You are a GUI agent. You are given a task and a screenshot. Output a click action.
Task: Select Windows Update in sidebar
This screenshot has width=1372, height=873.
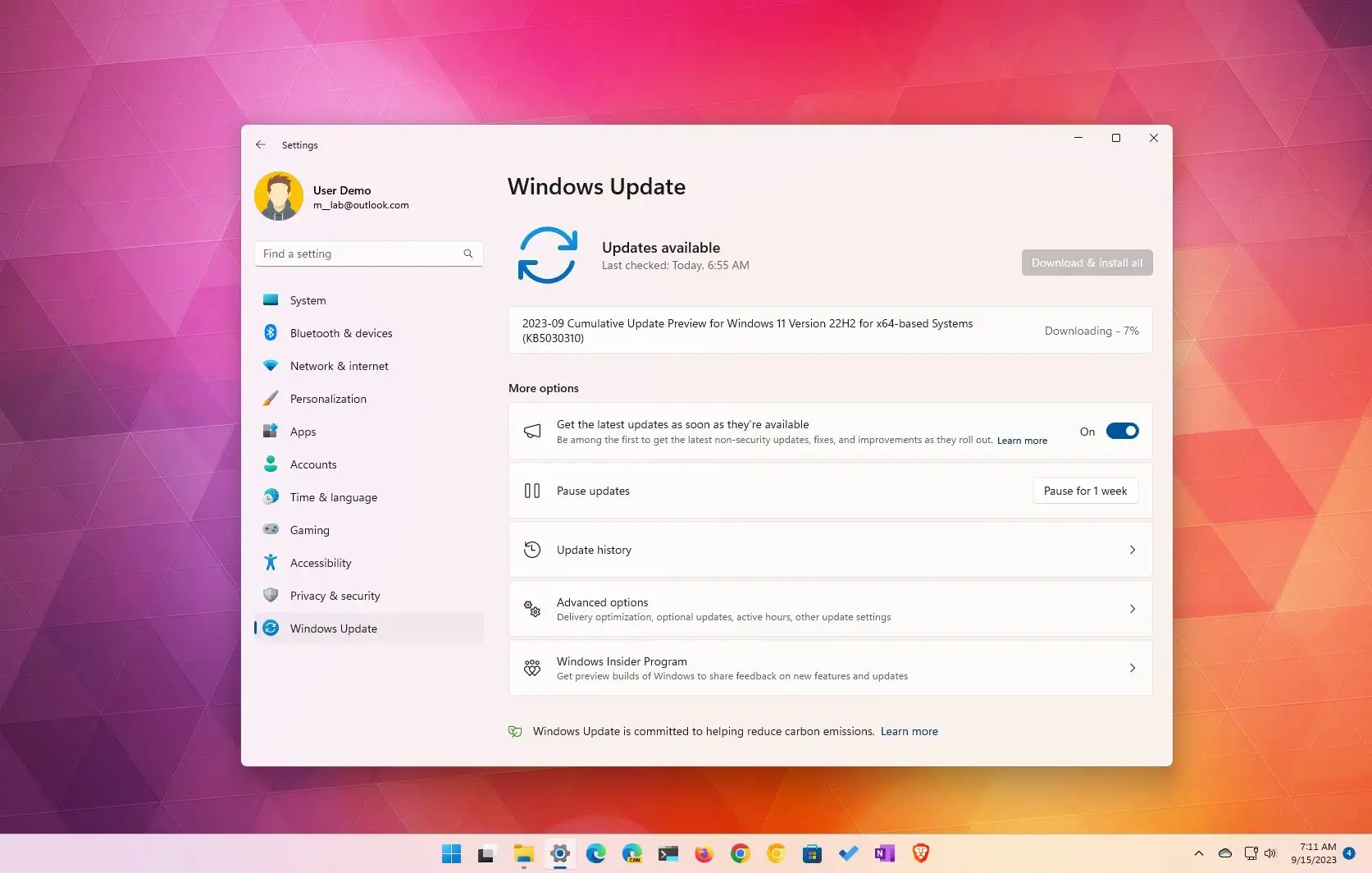(368, 628)
